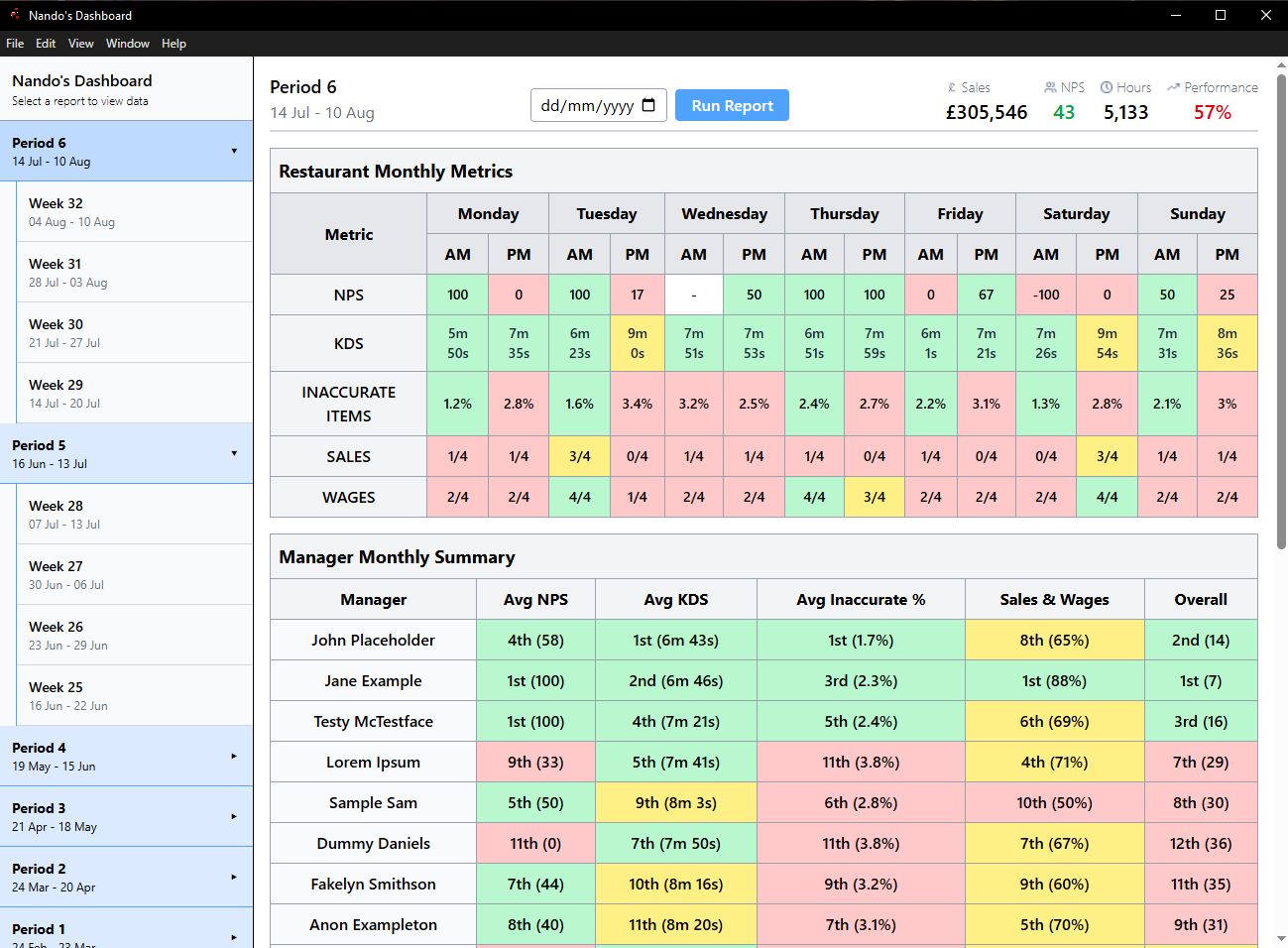1288x948 pixels.
Task: Click the NPS people icon
Action: pyautogui.click(x=1050, y=87)
